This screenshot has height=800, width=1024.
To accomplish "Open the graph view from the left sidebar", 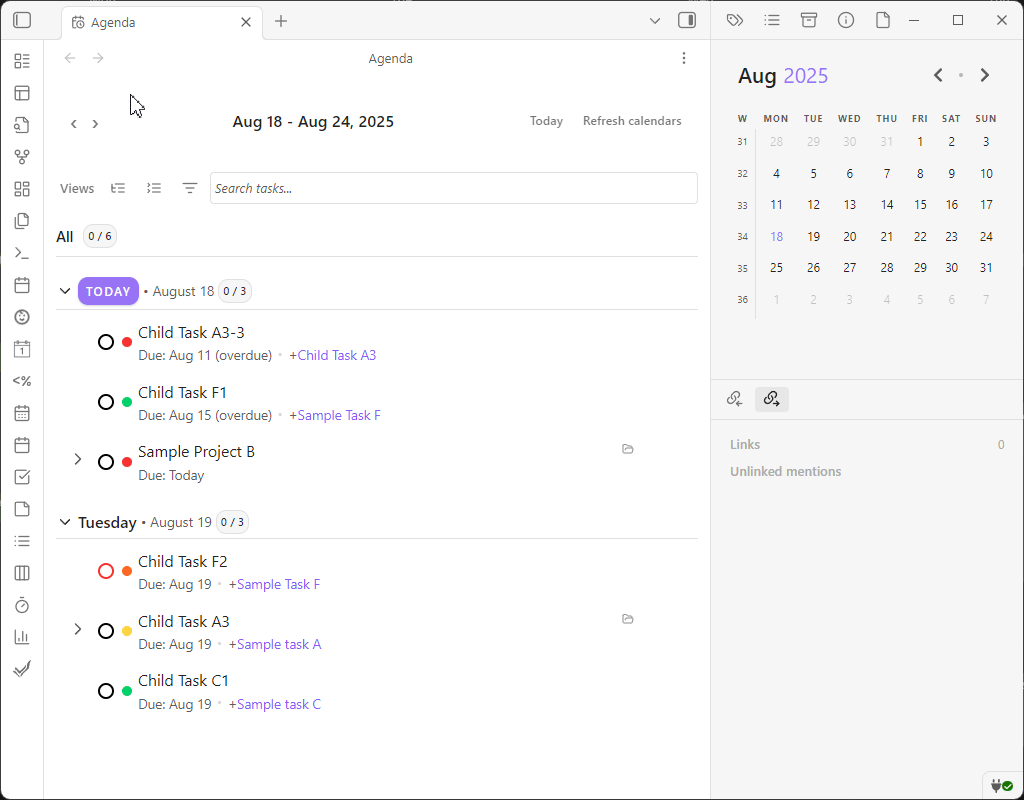I will [22, 156].
